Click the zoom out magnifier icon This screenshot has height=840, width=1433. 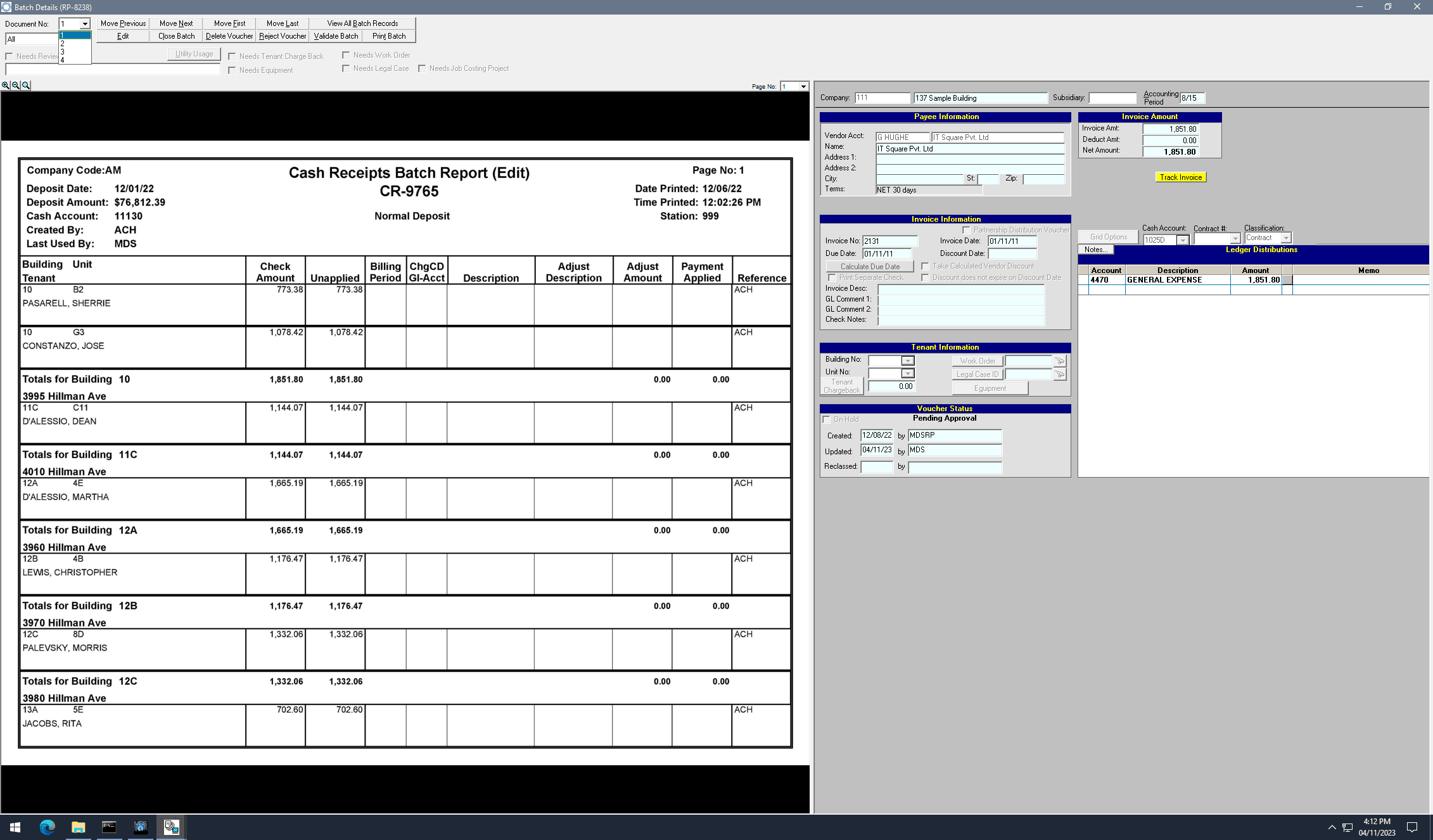(16, 86)
